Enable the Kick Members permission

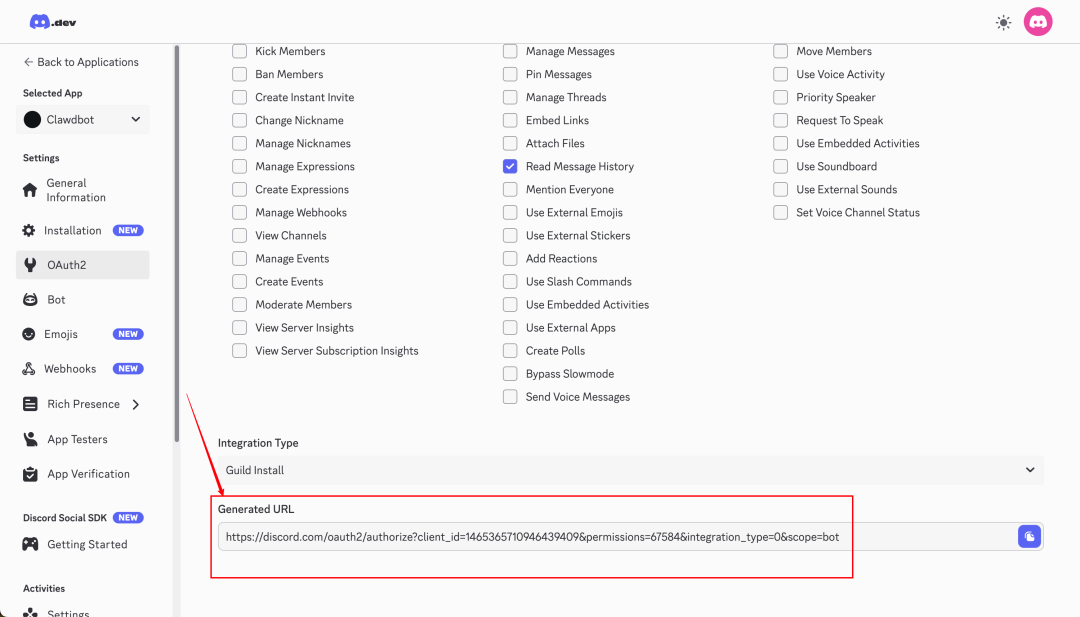pos(240,50)
